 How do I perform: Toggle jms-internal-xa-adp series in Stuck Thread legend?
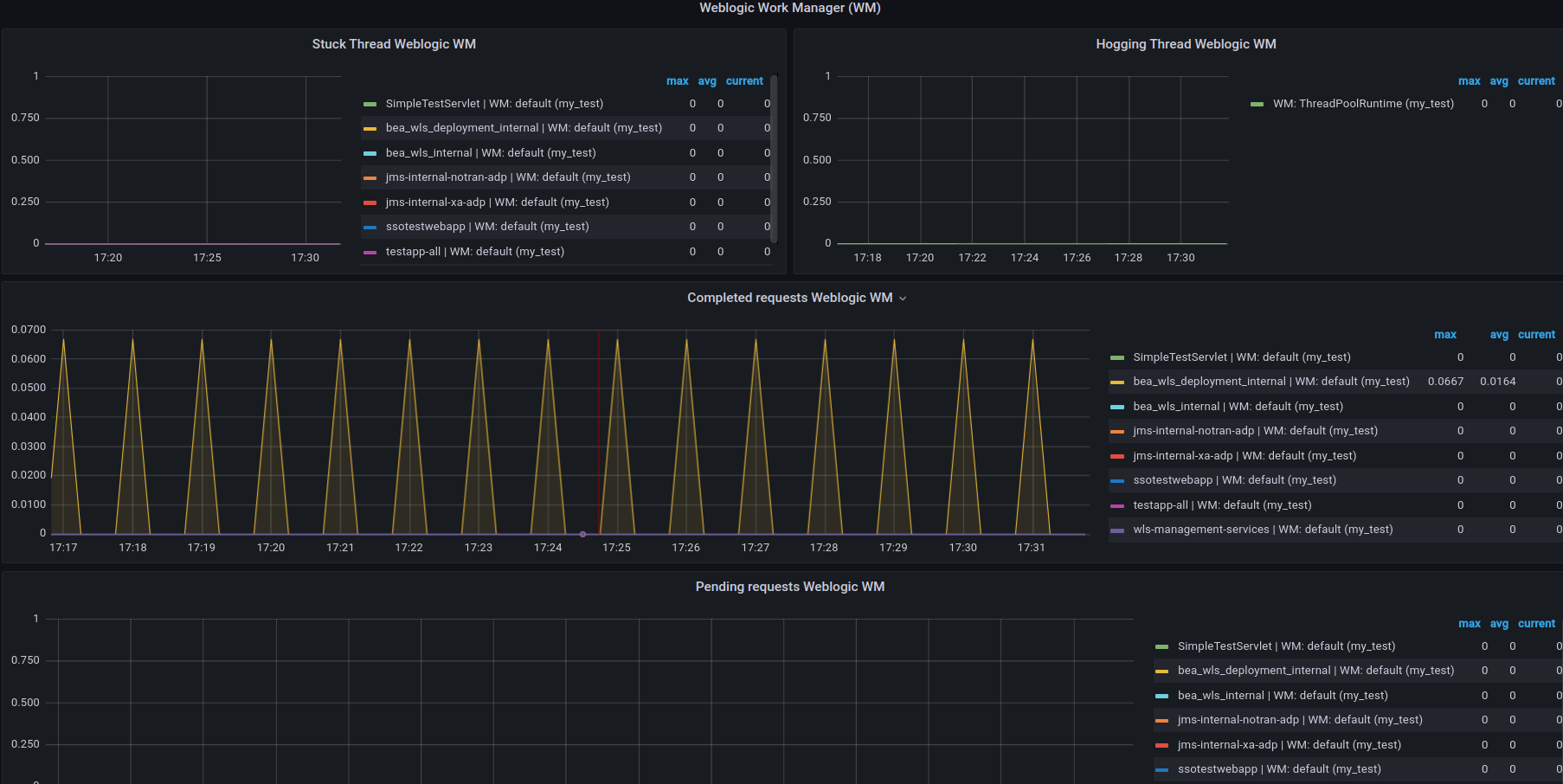pyautogui.click(x=498, y=202)
